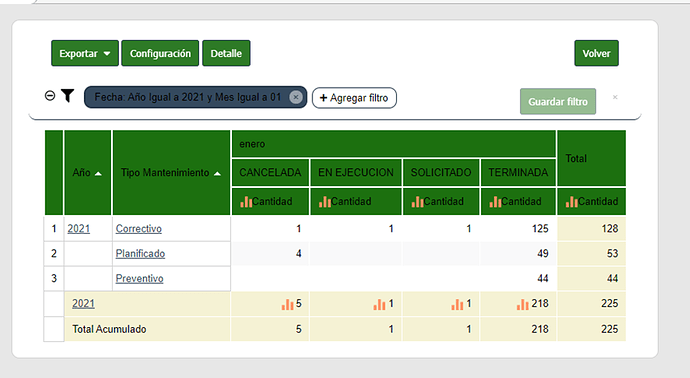Viewport: 690px width, 378px height.
Task: Add a filter with Agregar filtro
Action: click(x=354, y=98)
